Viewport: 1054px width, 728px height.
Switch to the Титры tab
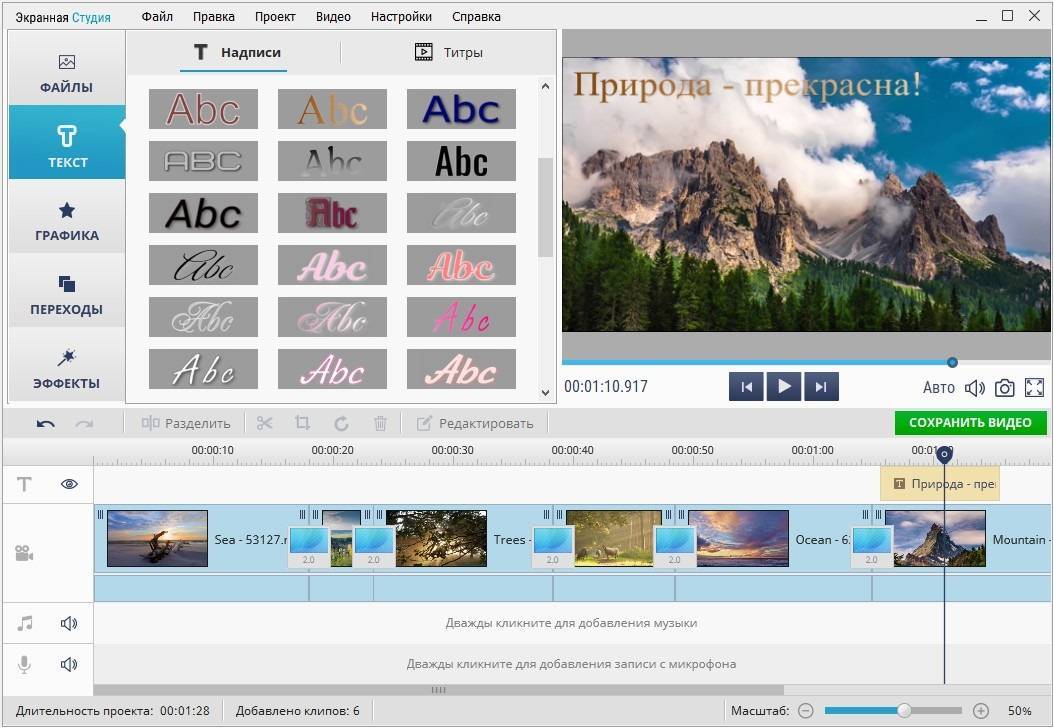(449, 52)
